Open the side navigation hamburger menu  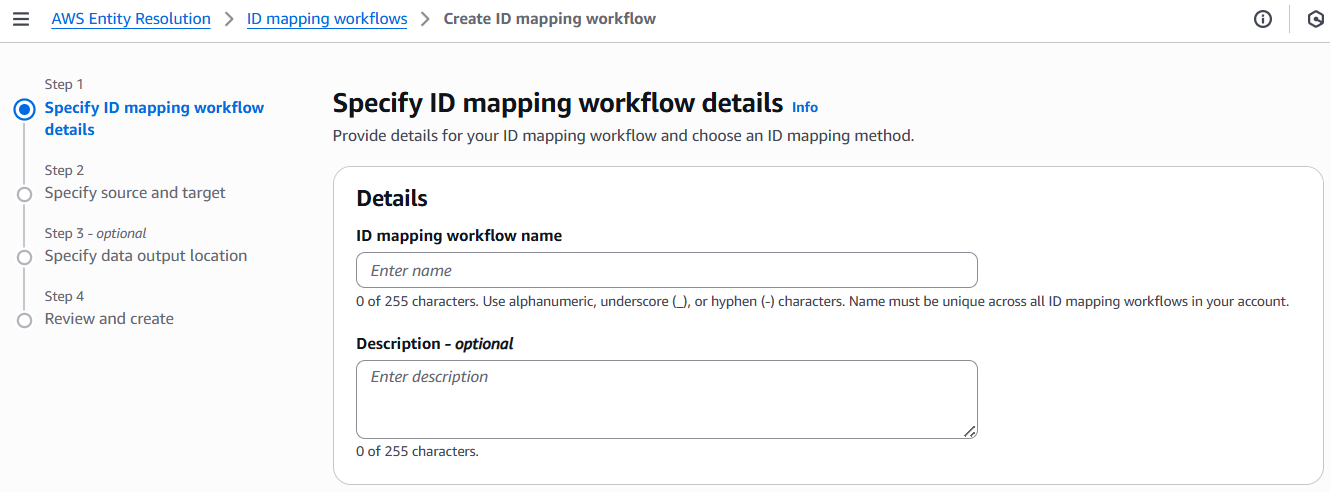[21, 19]
